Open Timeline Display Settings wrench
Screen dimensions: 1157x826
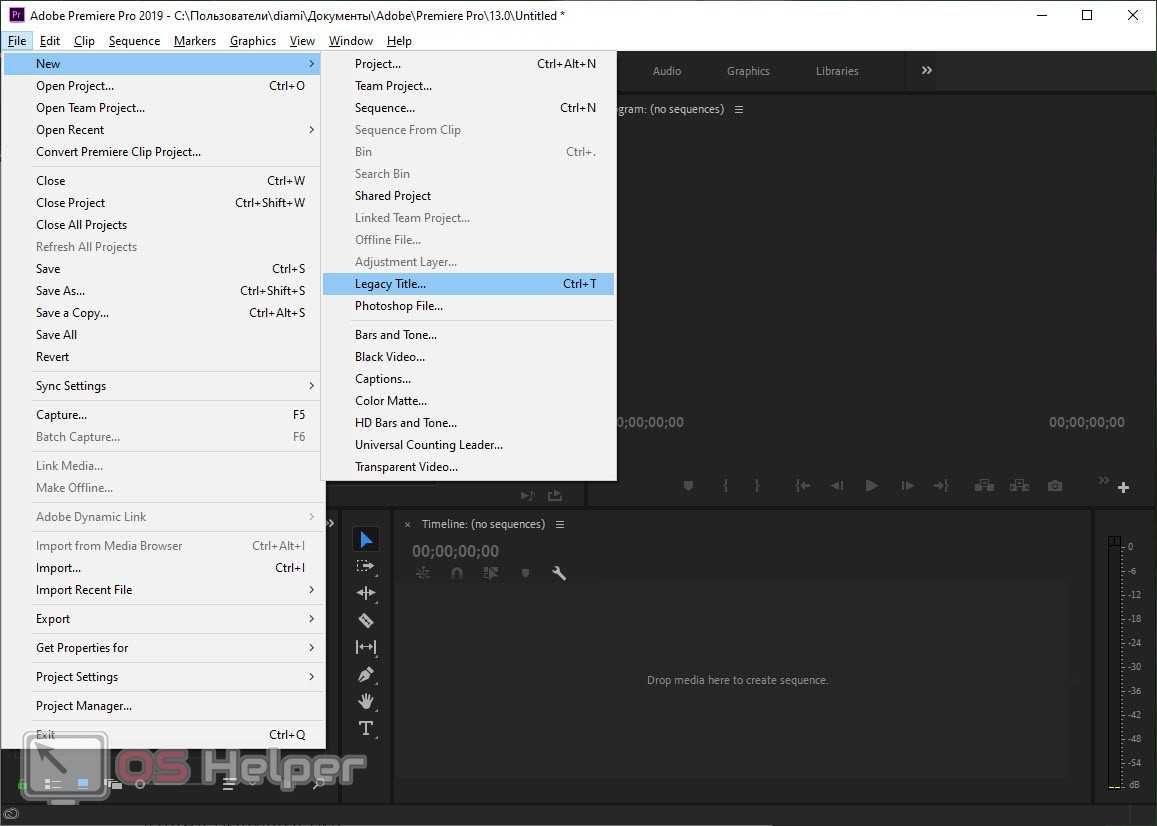tap(559, 573)
